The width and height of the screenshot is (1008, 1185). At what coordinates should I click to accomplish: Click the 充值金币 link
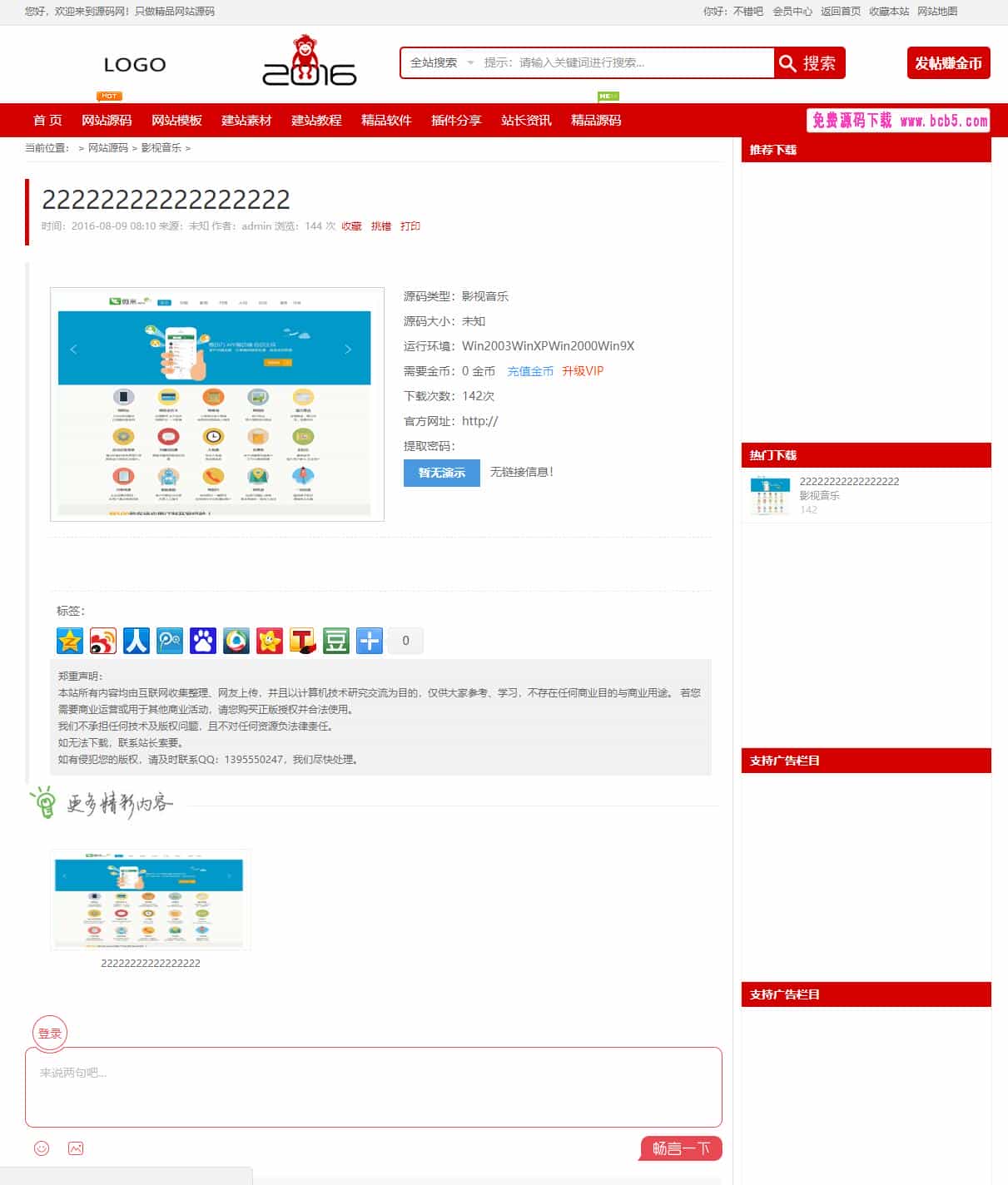coord(530,371)
